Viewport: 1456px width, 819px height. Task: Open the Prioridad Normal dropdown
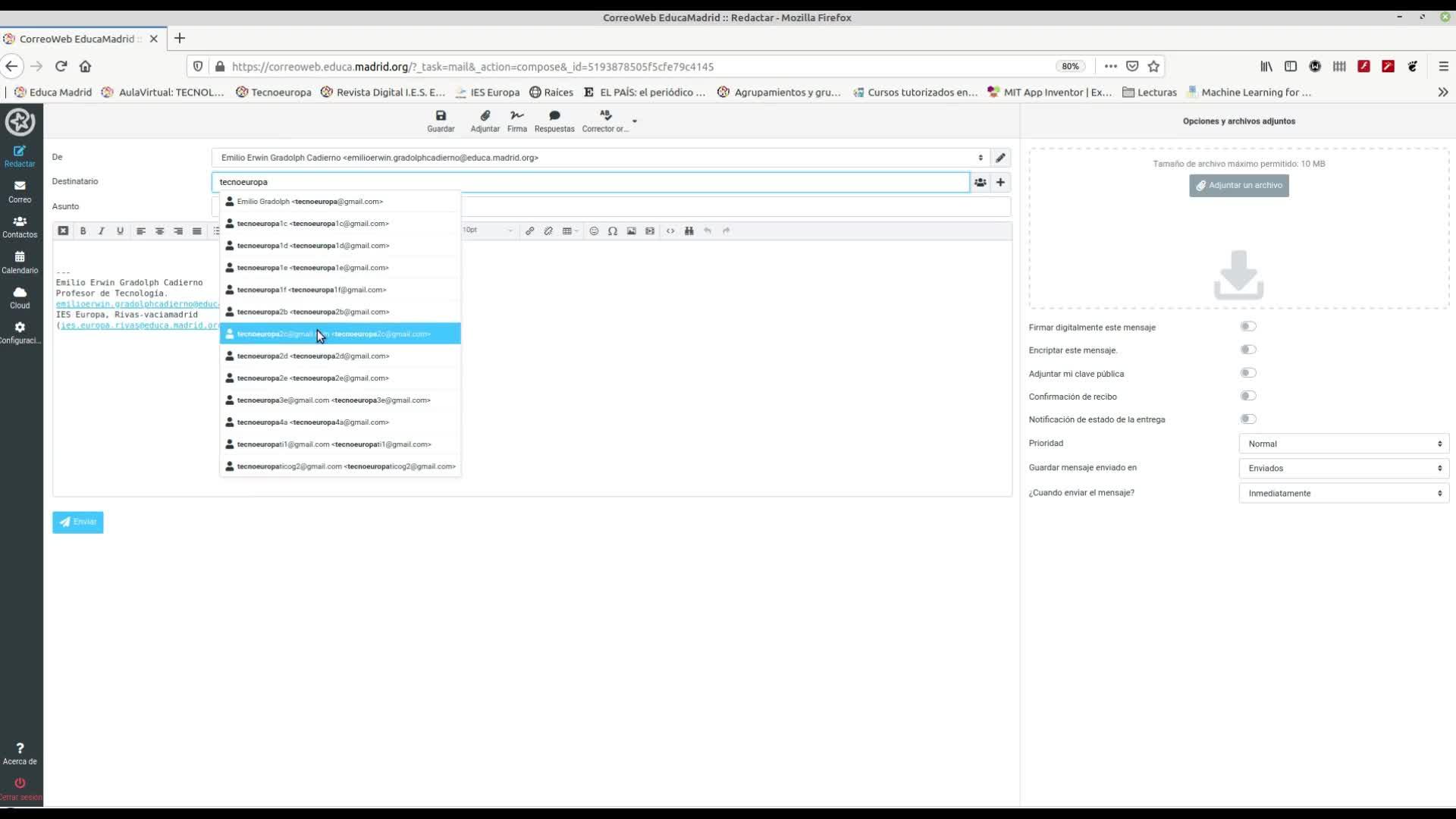[1343, 444]
